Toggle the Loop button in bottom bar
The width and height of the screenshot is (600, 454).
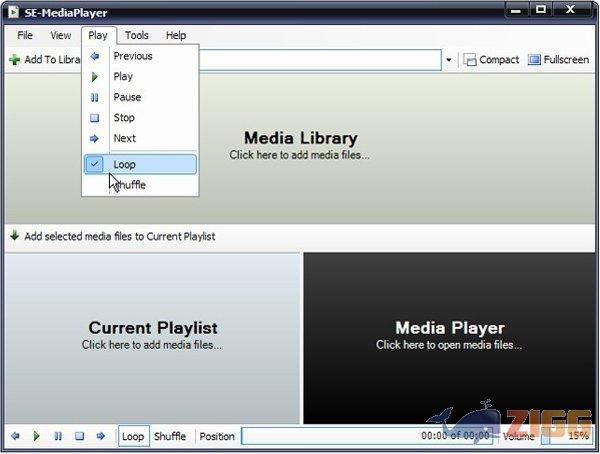pos(133,436)
